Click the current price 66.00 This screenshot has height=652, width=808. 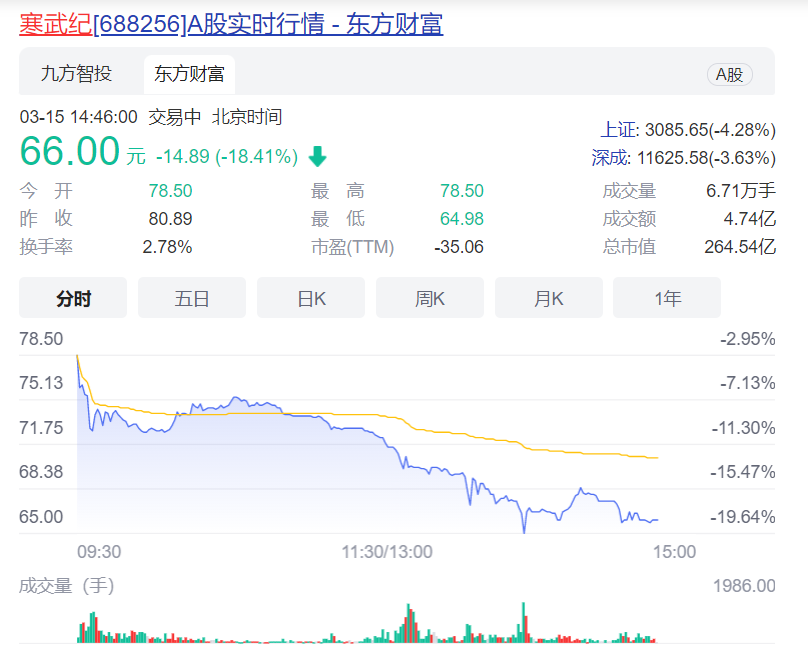70,151
